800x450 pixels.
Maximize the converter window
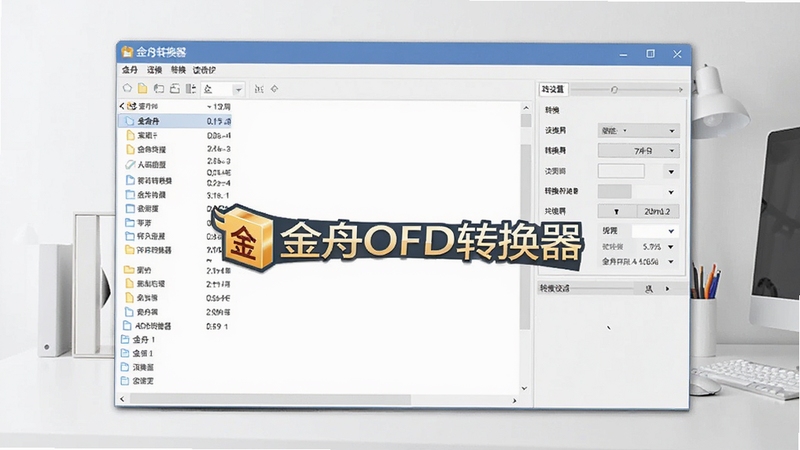click(651, 54)
